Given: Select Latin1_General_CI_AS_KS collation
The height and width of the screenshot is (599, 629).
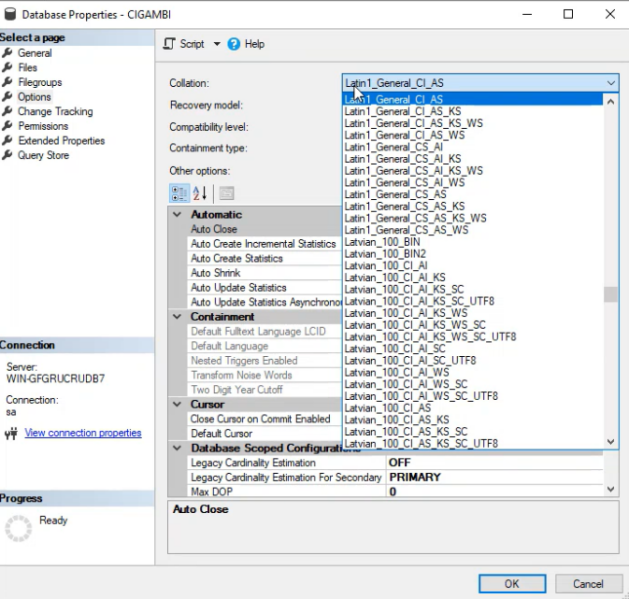Looking at the screenshot, I should tap(473, 111).
